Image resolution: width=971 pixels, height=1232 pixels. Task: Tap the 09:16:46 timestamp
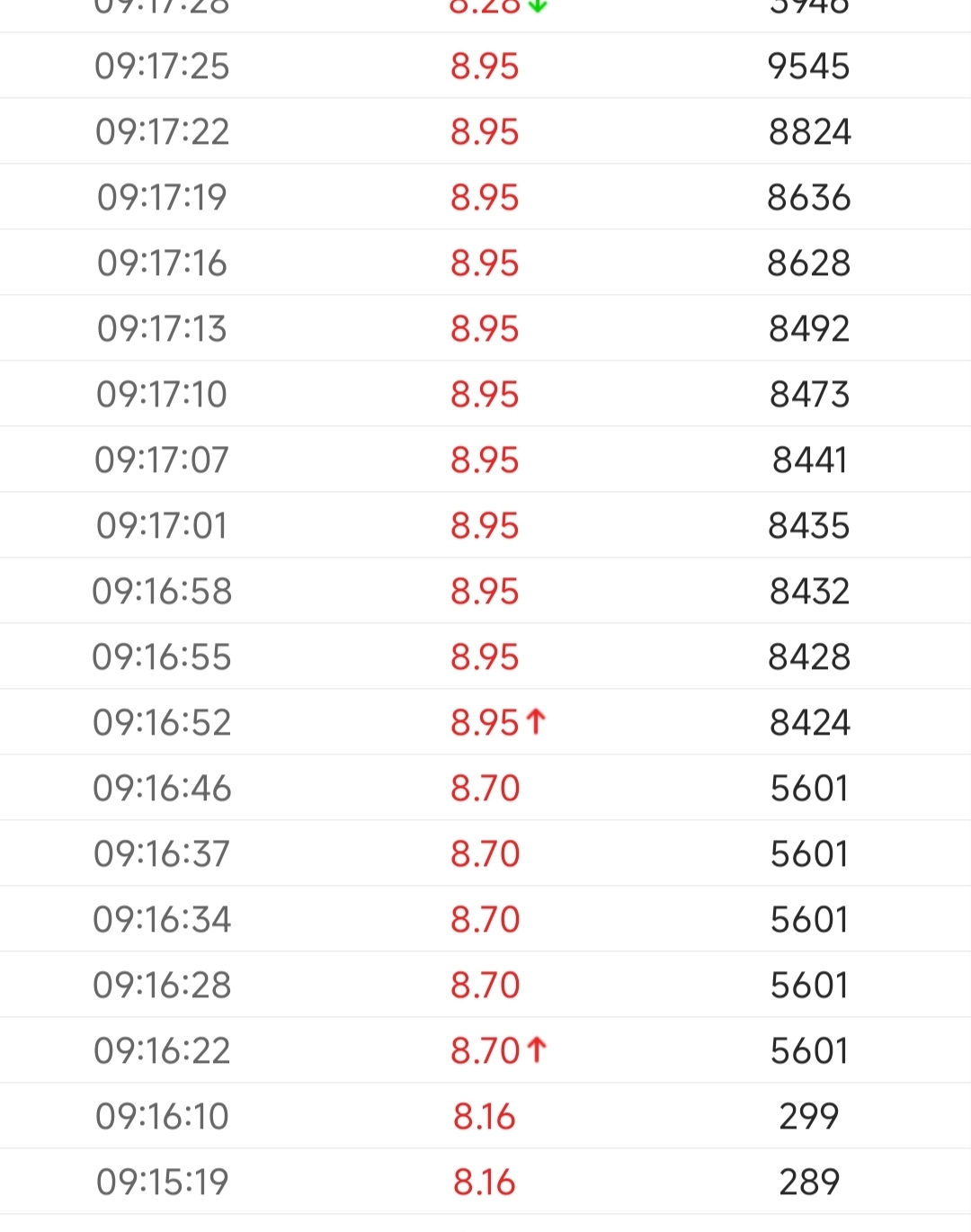162,789
